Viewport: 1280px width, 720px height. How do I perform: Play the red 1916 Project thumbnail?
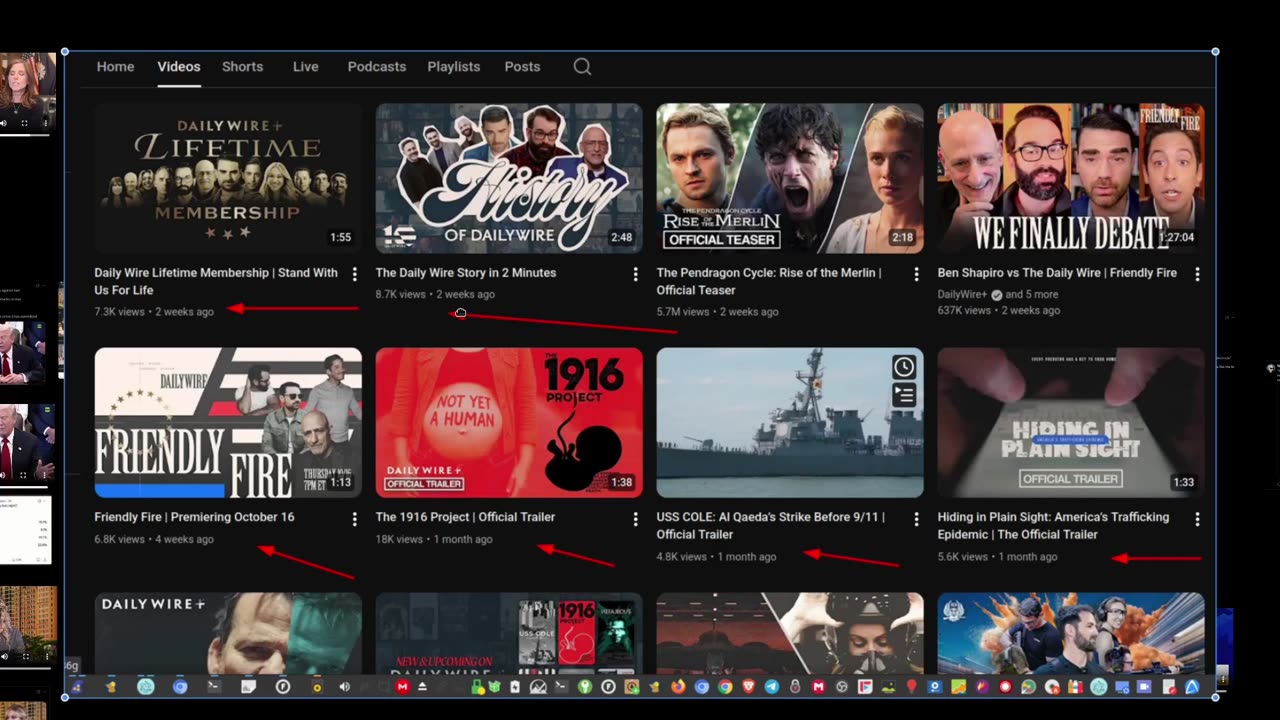click(x=509, y=422)
